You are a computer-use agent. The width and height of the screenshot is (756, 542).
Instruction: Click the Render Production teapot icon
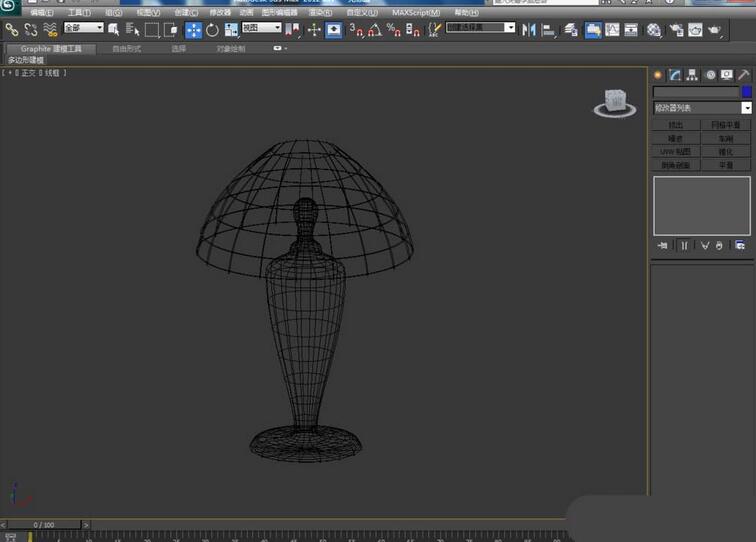(715, 30)
